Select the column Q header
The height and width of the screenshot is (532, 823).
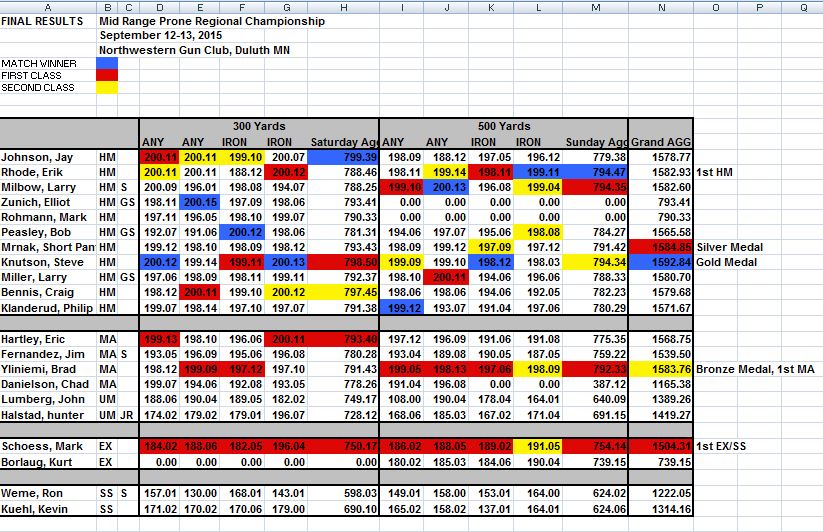(803, 7)
